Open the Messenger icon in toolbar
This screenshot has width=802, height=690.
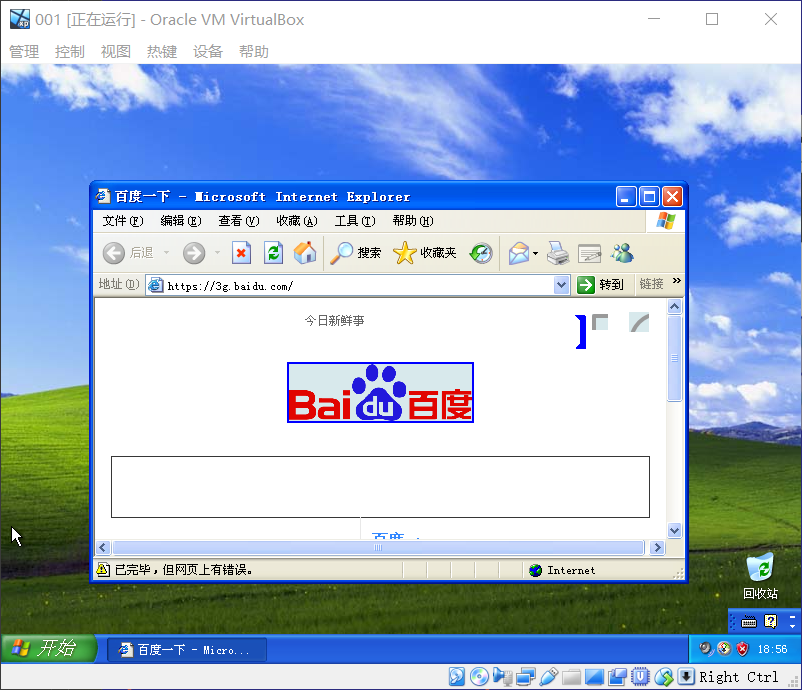[x=622, y=253]
